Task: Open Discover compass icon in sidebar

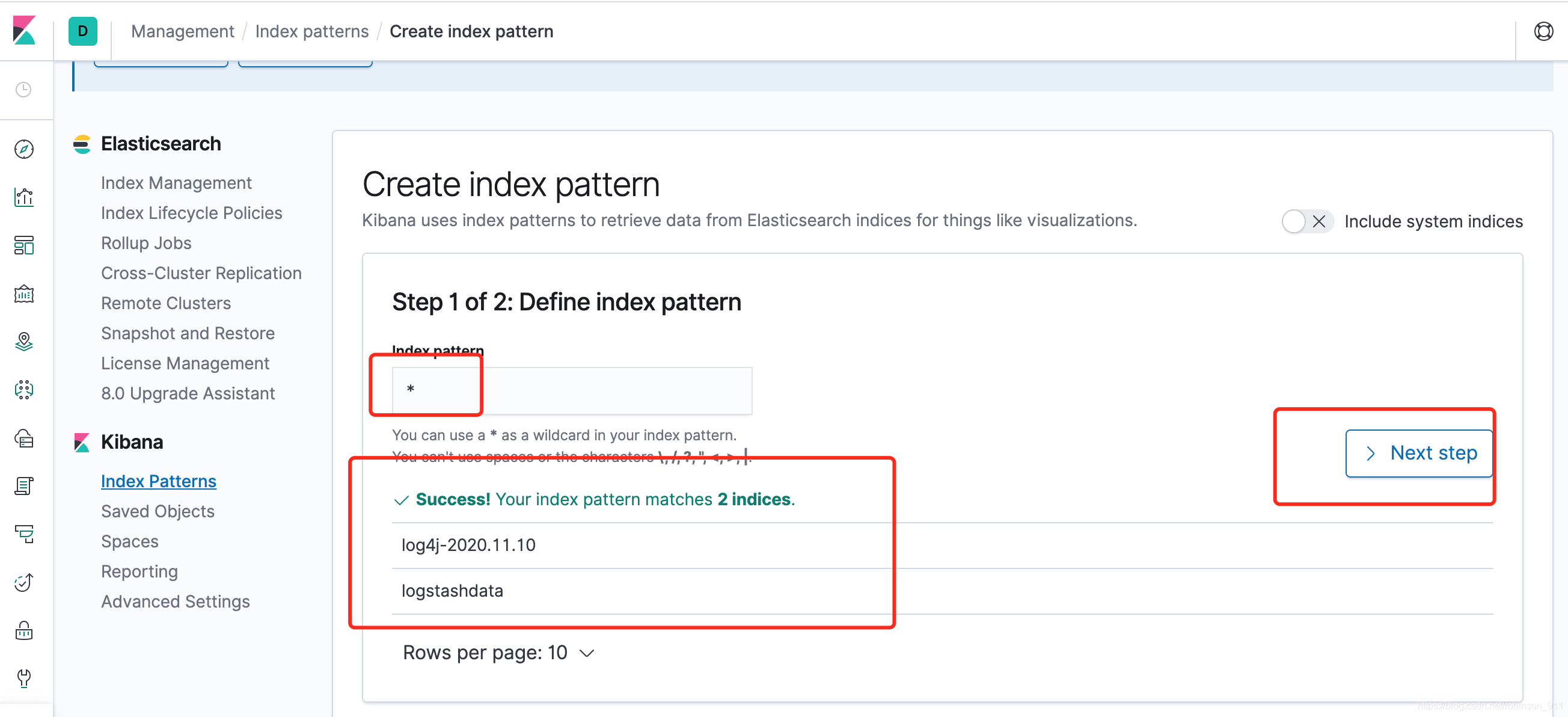Action: coord(23,149)
